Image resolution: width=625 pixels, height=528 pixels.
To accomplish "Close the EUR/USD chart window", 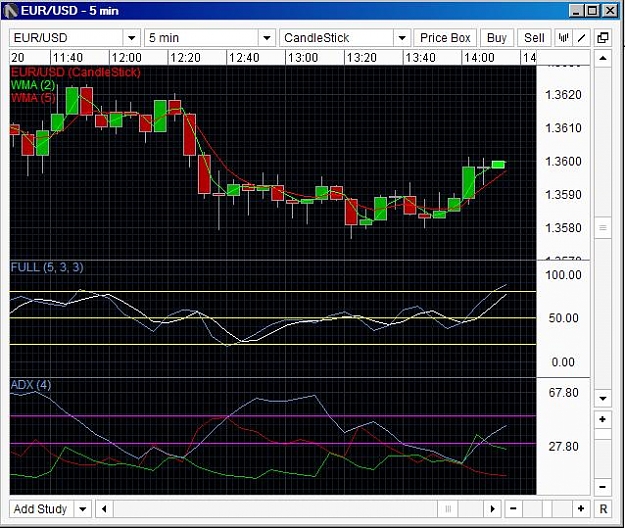I will [610, 11].
